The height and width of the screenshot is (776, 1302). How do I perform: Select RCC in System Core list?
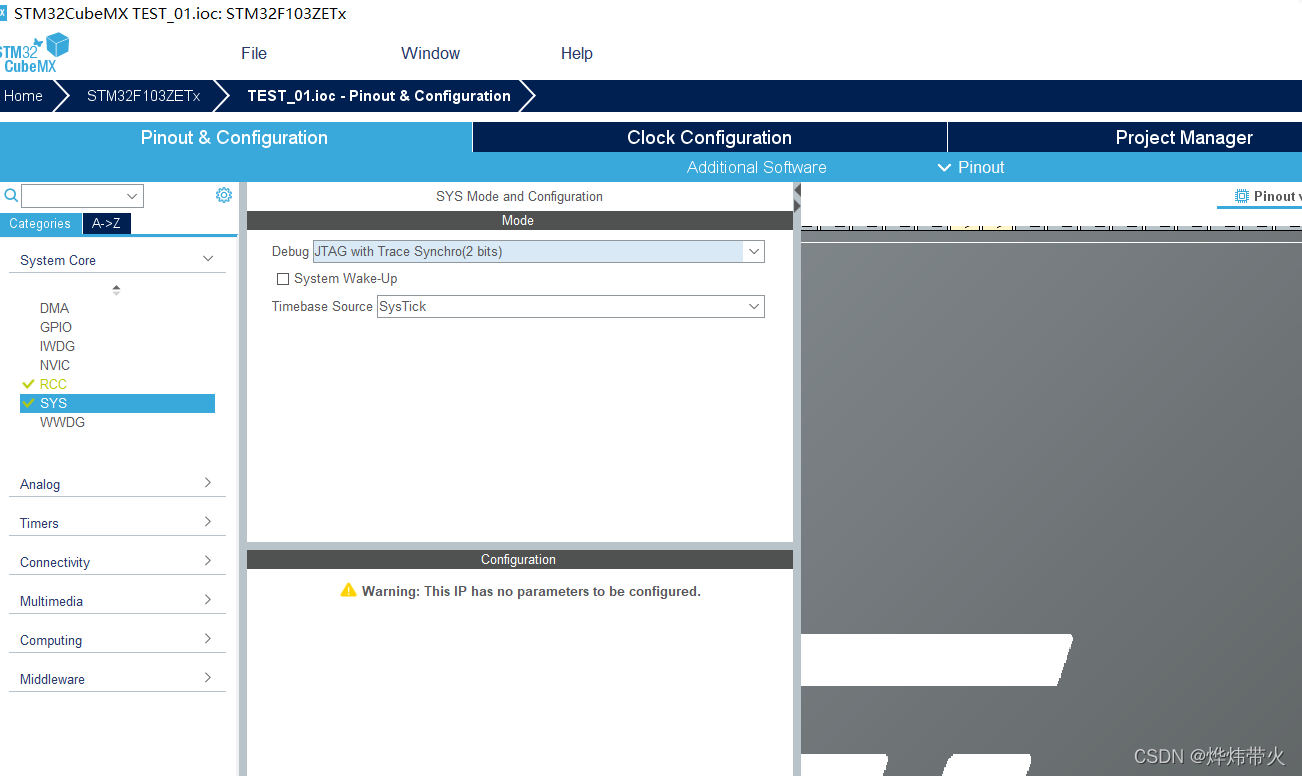(53, 384)
